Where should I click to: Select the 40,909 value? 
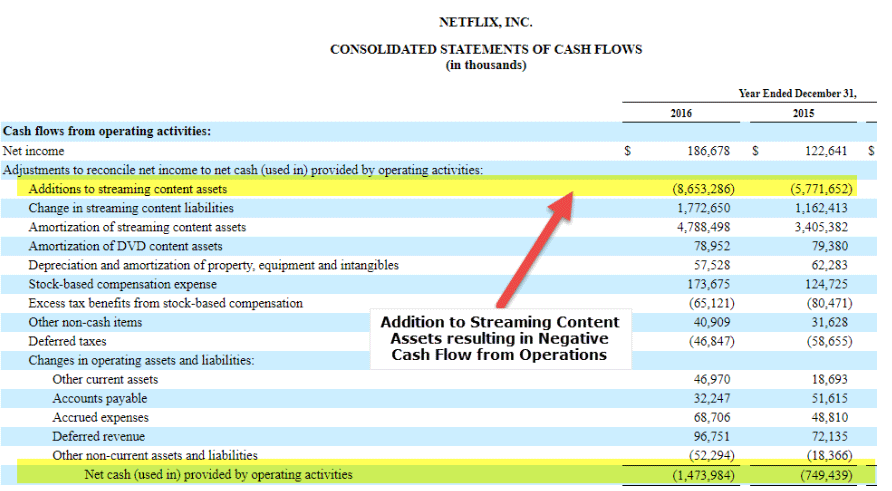pyautogui.click(x=712, y=322)
